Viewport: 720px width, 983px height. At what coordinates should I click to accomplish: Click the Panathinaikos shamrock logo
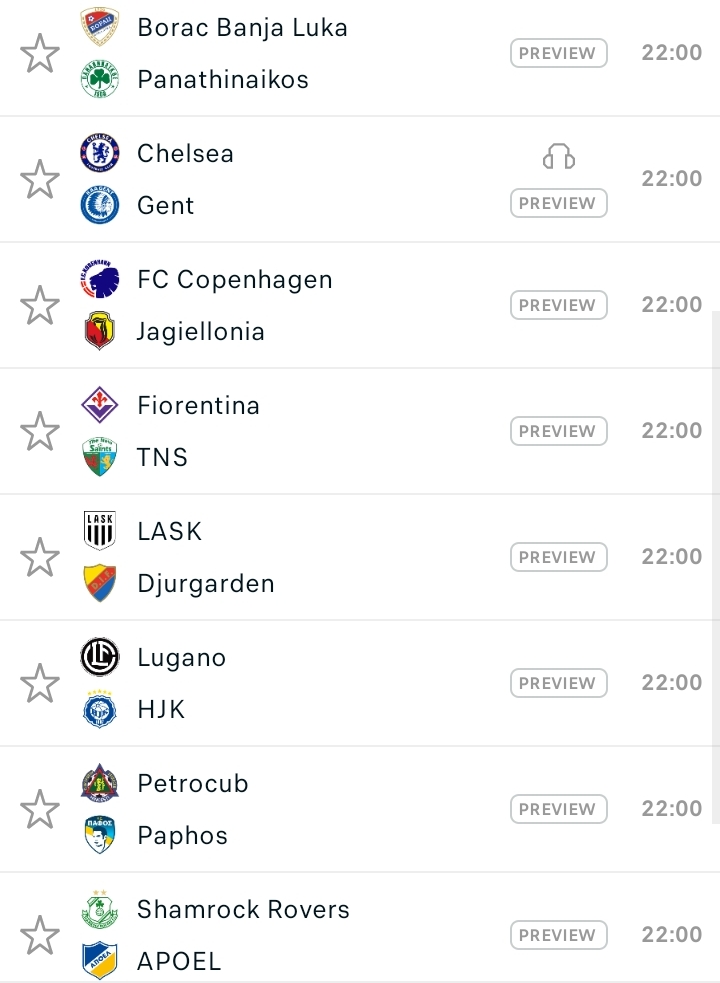pos(100,79)
